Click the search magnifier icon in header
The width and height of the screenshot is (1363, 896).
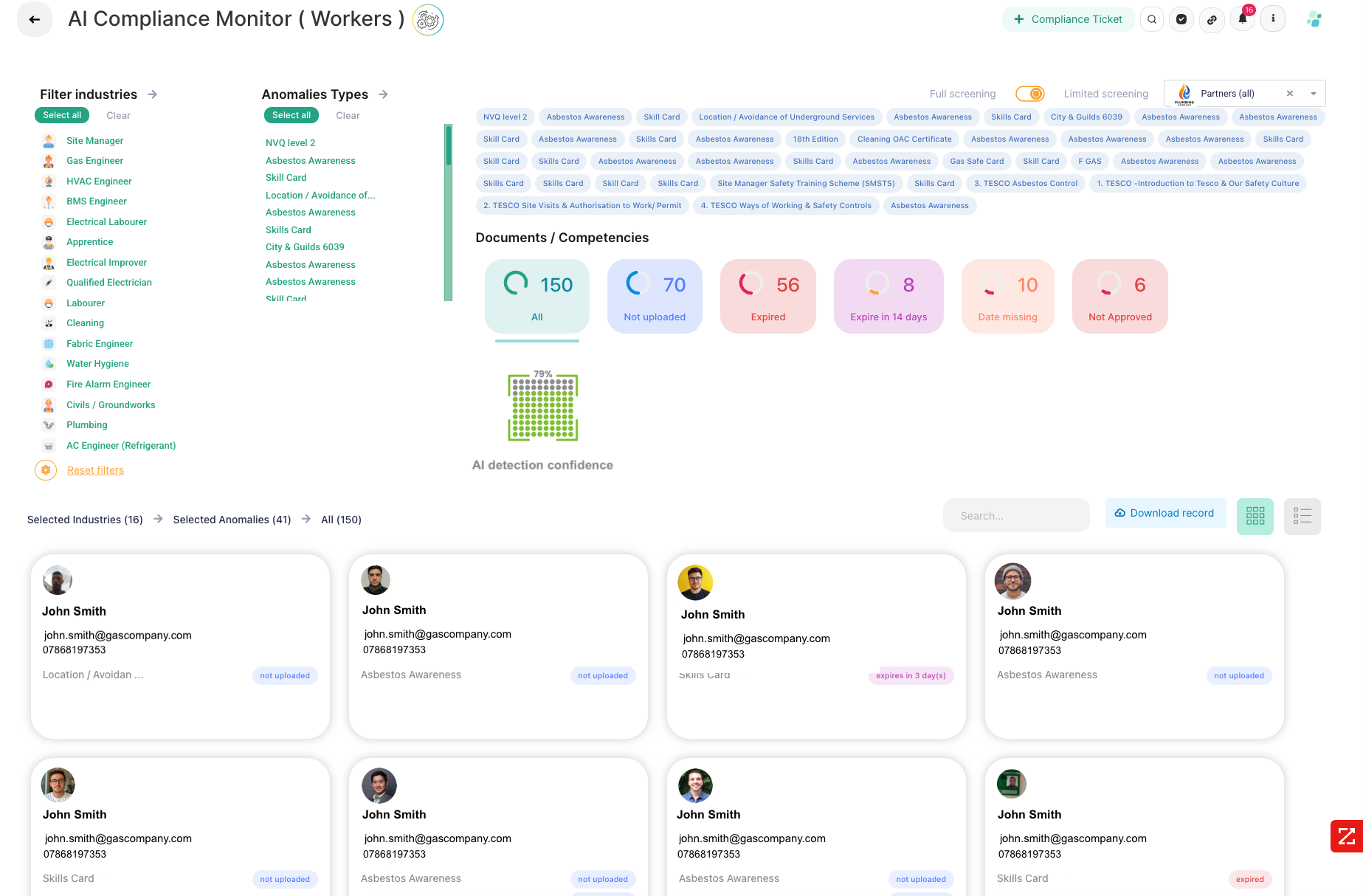pyautogui.click(x=1152, y=20)
